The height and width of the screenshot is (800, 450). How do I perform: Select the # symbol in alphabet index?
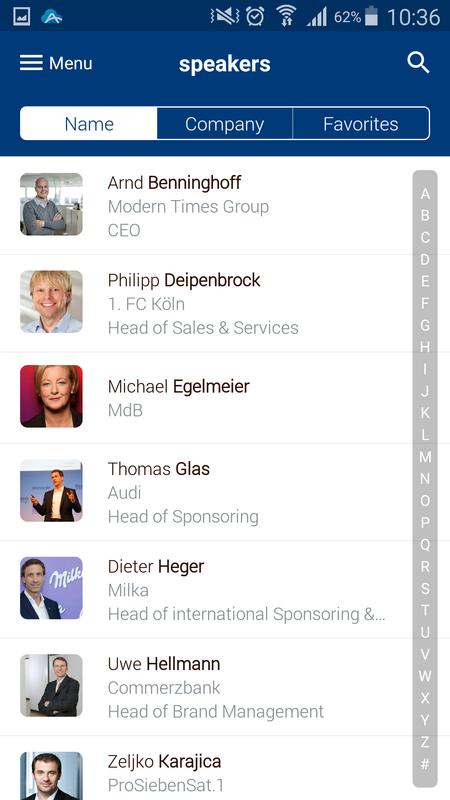tap(425, 764)
